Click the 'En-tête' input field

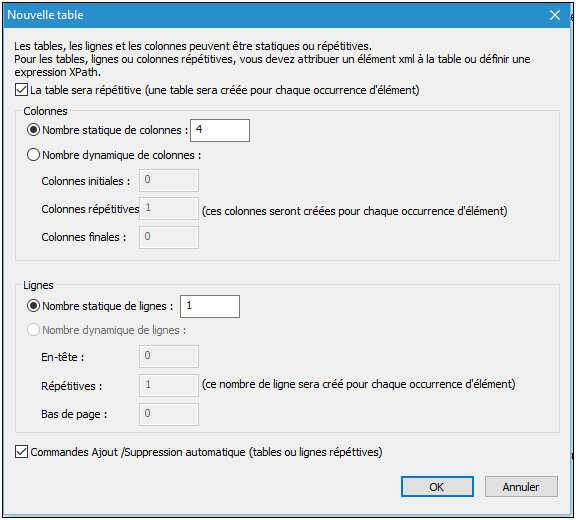169,356
